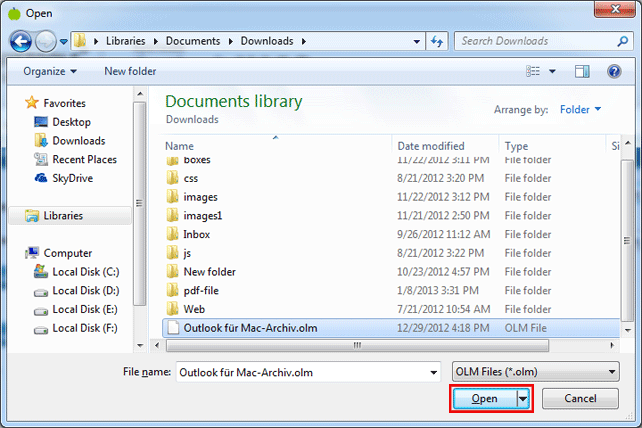Open the Organize menu

50,71
